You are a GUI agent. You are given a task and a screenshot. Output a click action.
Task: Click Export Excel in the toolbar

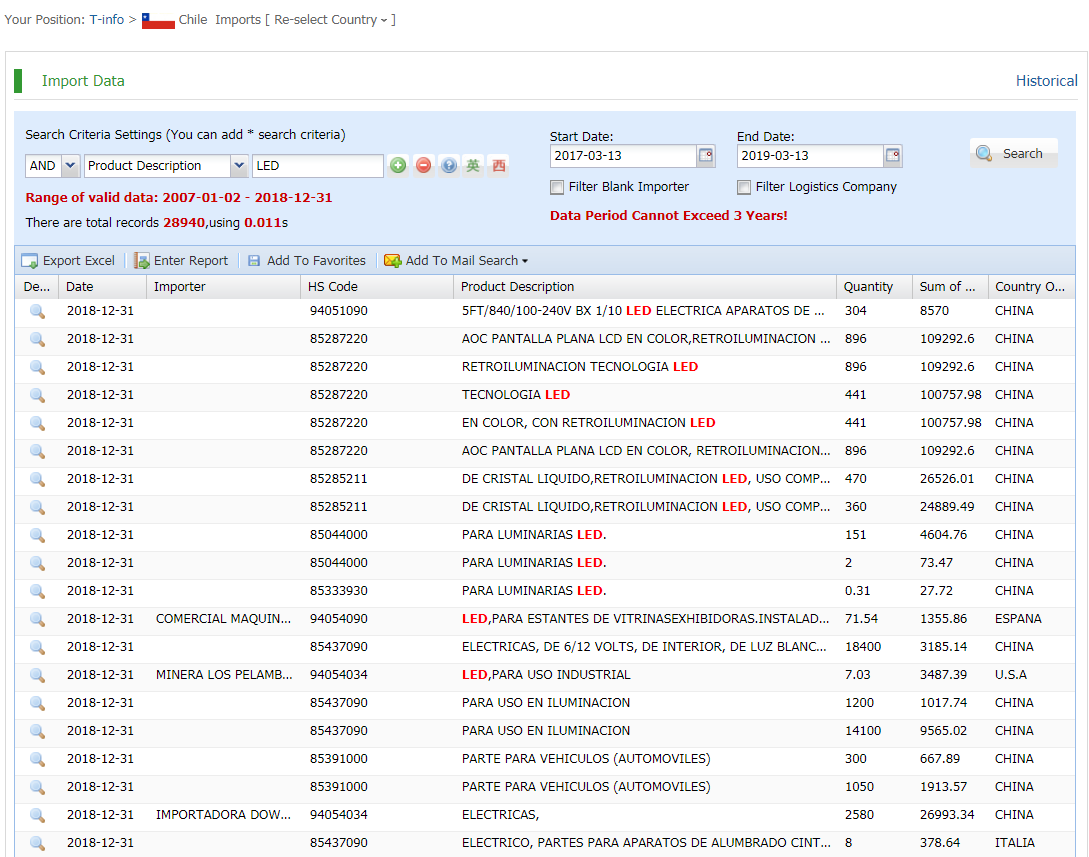[68, 261]
